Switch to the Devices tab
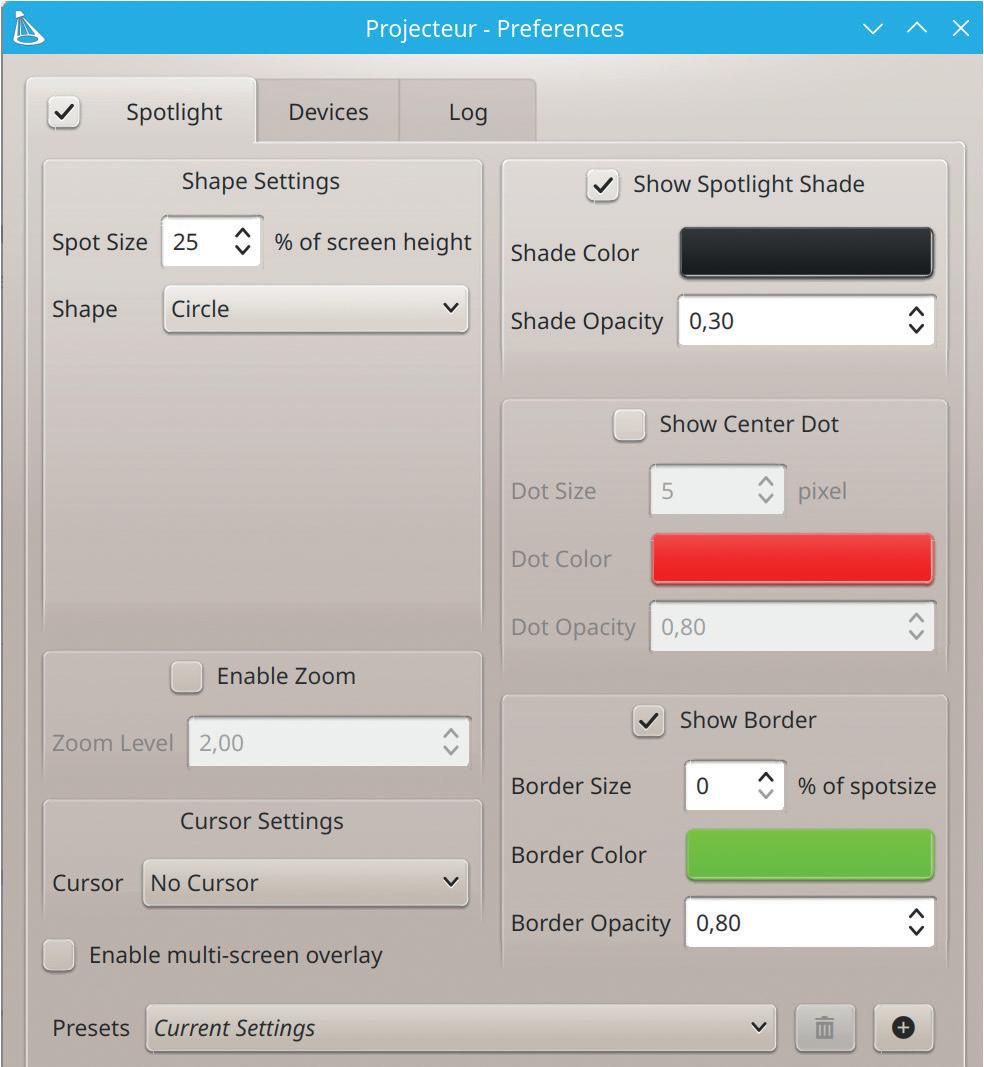The height and width of the screenshot is (1067, 984). [328, 112]
